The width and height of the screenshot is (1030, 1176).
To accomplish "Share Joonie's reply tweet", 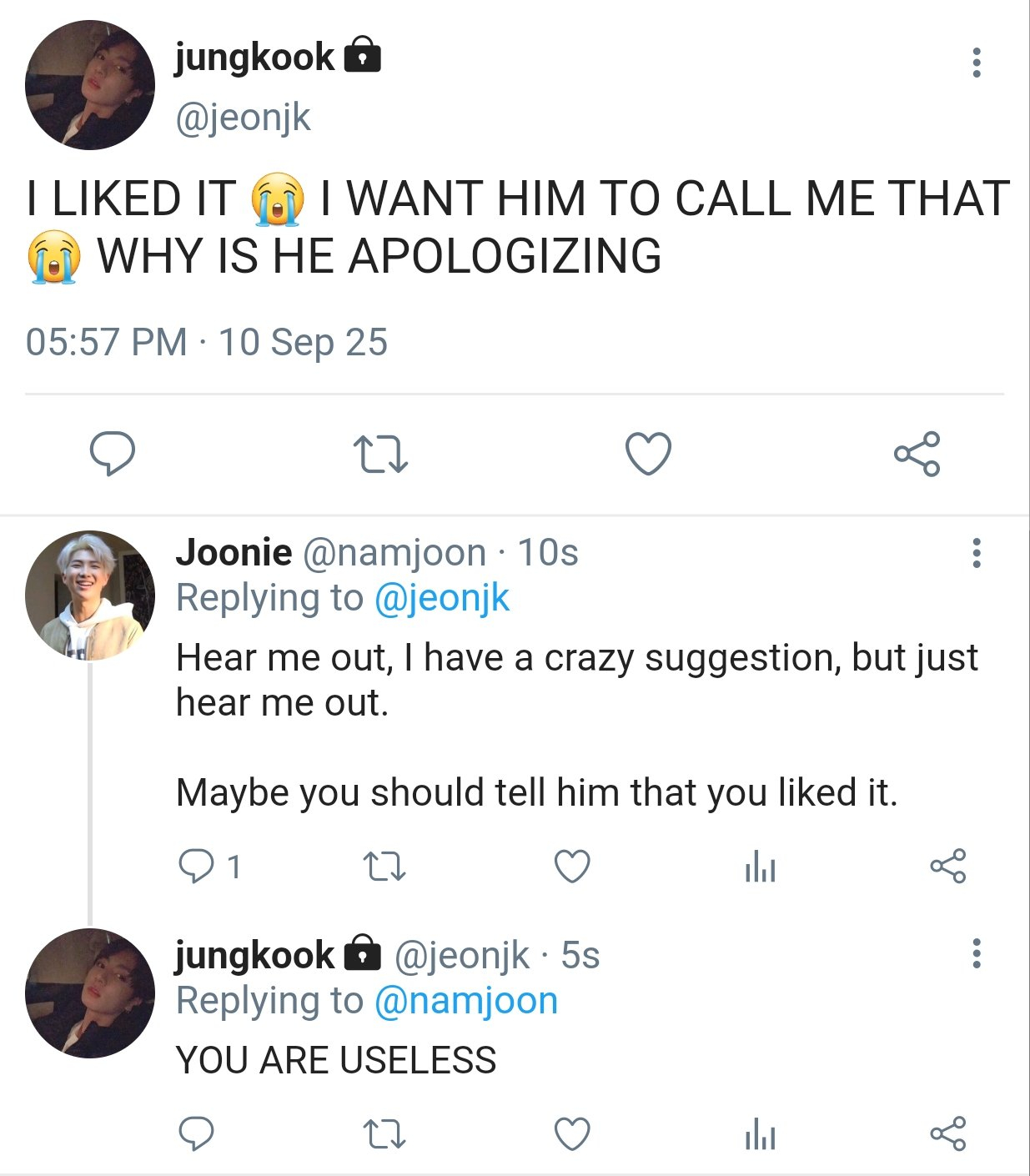I will click(947, 866).
